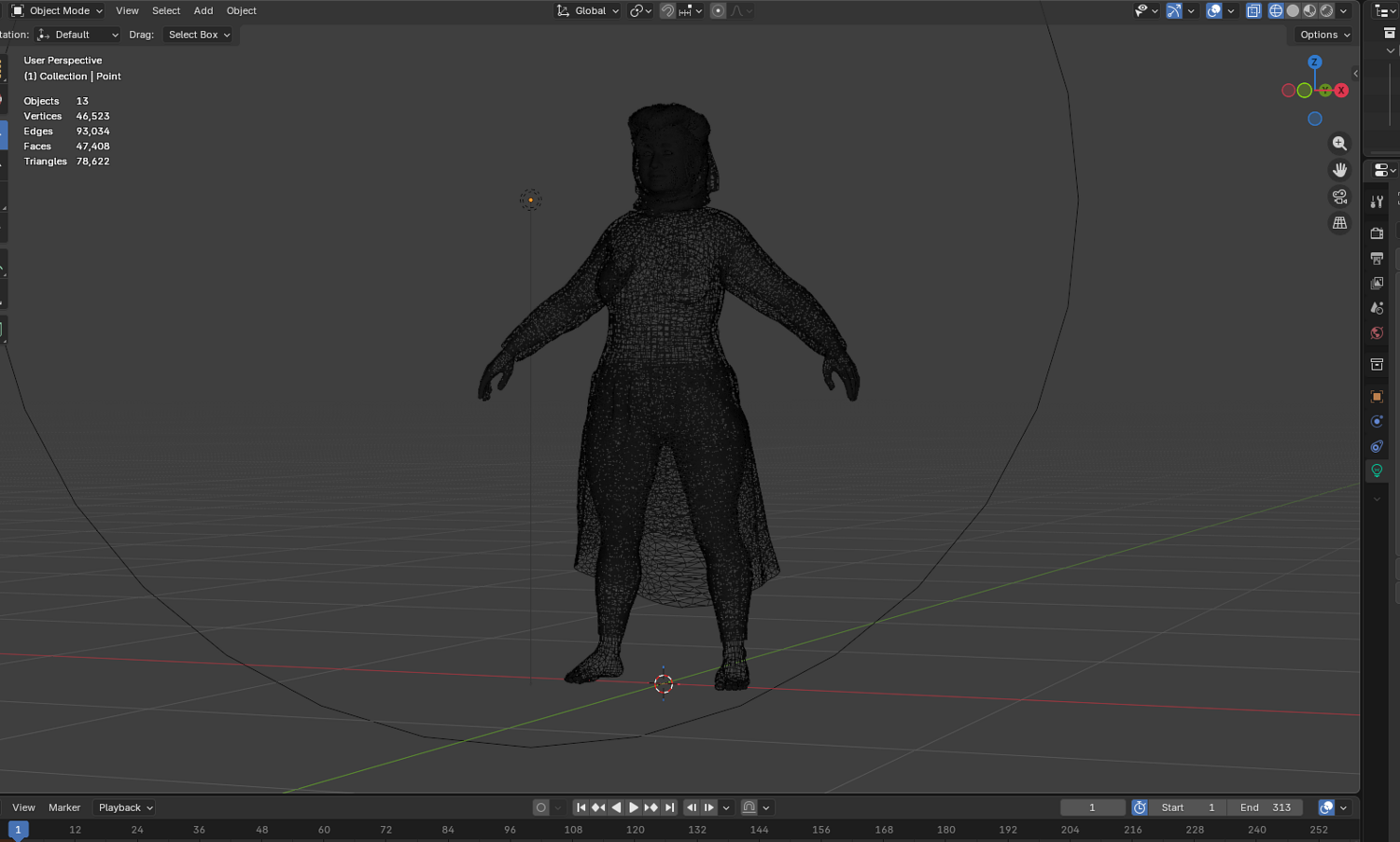Switch perspective/orthographic with grid icon

pos(1339,223)
